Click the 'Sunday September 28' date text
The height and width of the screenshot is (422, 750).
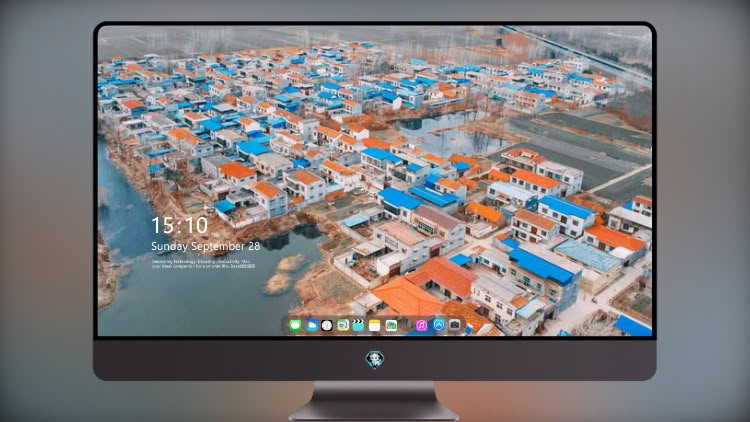point(206,246)
